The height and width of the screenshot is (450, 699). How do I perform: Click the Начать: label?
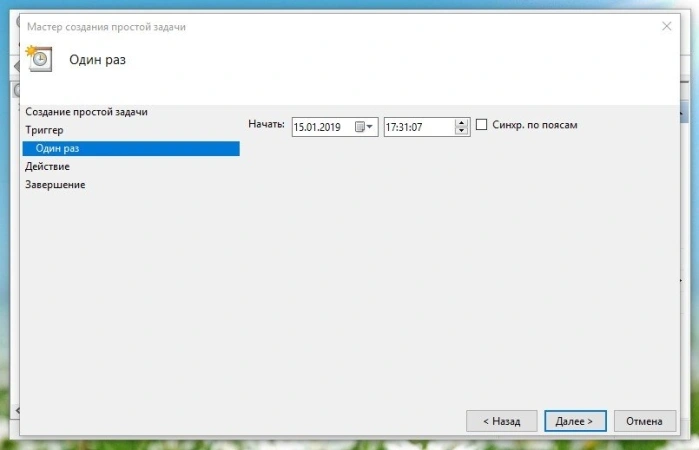click(x=266, y=124)
